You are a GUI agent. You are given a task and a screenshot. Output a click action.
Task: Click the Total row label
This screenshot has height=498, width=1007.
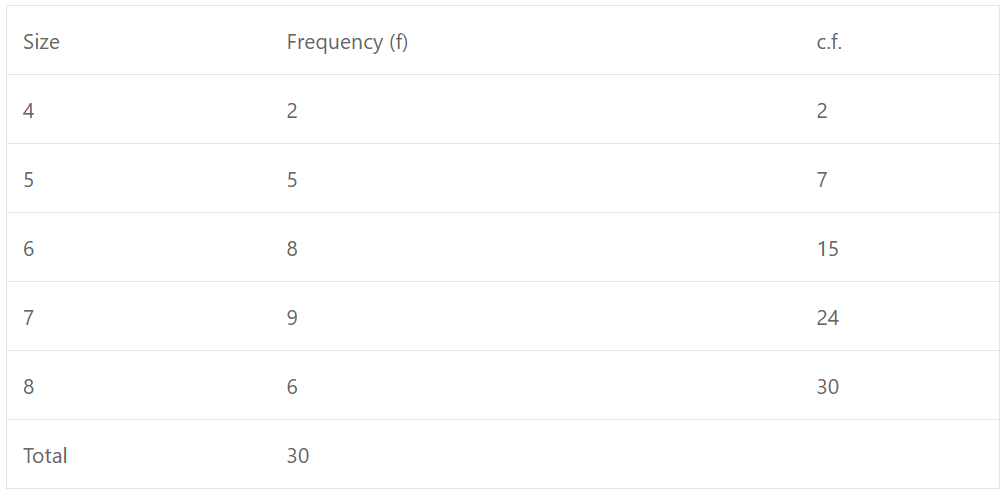coord(45,455)
